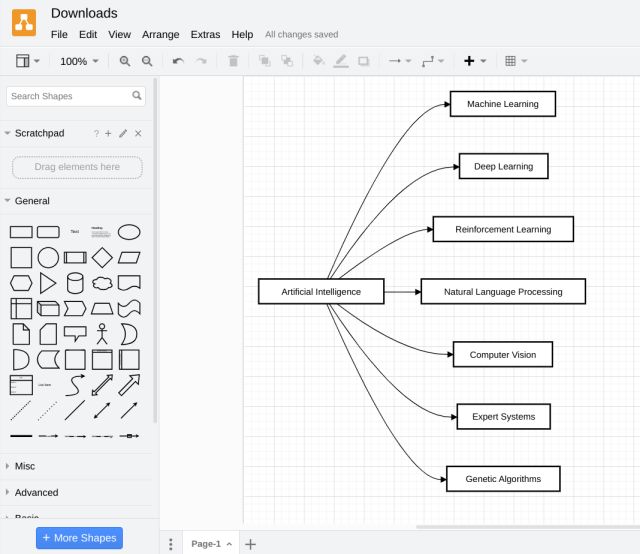Select the Hexagon shape in General palette
The height and width of the screenshot is (554, 640).
click(x=21, y=283)
